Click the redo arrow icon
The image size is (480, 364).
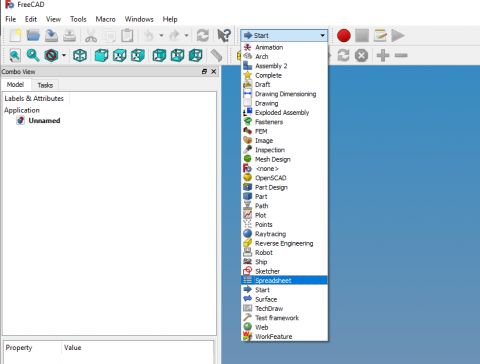[174, 35]
